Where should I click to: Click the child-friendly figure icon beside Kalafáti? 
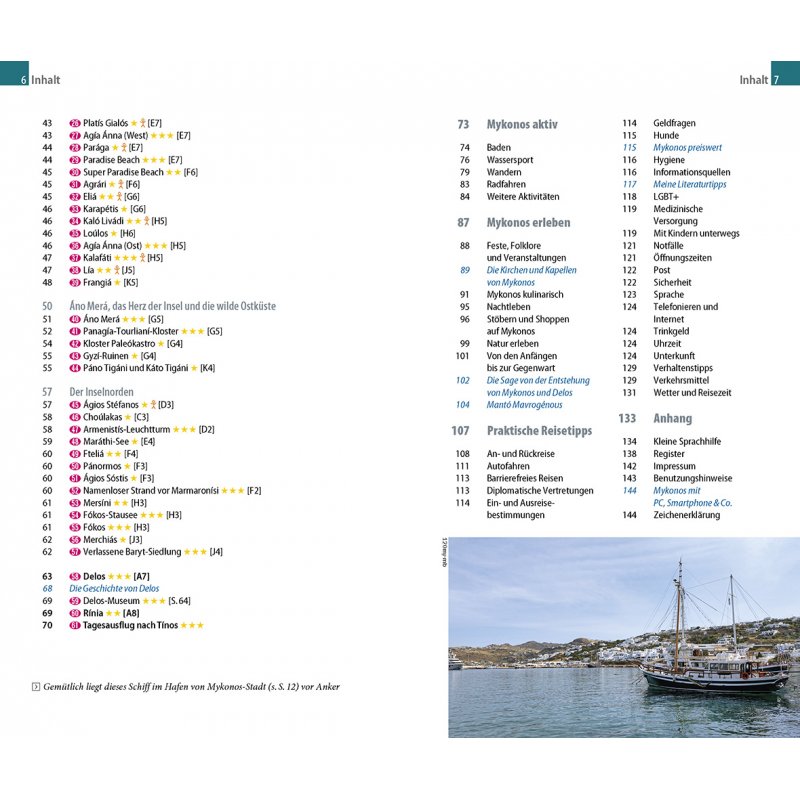143,258
